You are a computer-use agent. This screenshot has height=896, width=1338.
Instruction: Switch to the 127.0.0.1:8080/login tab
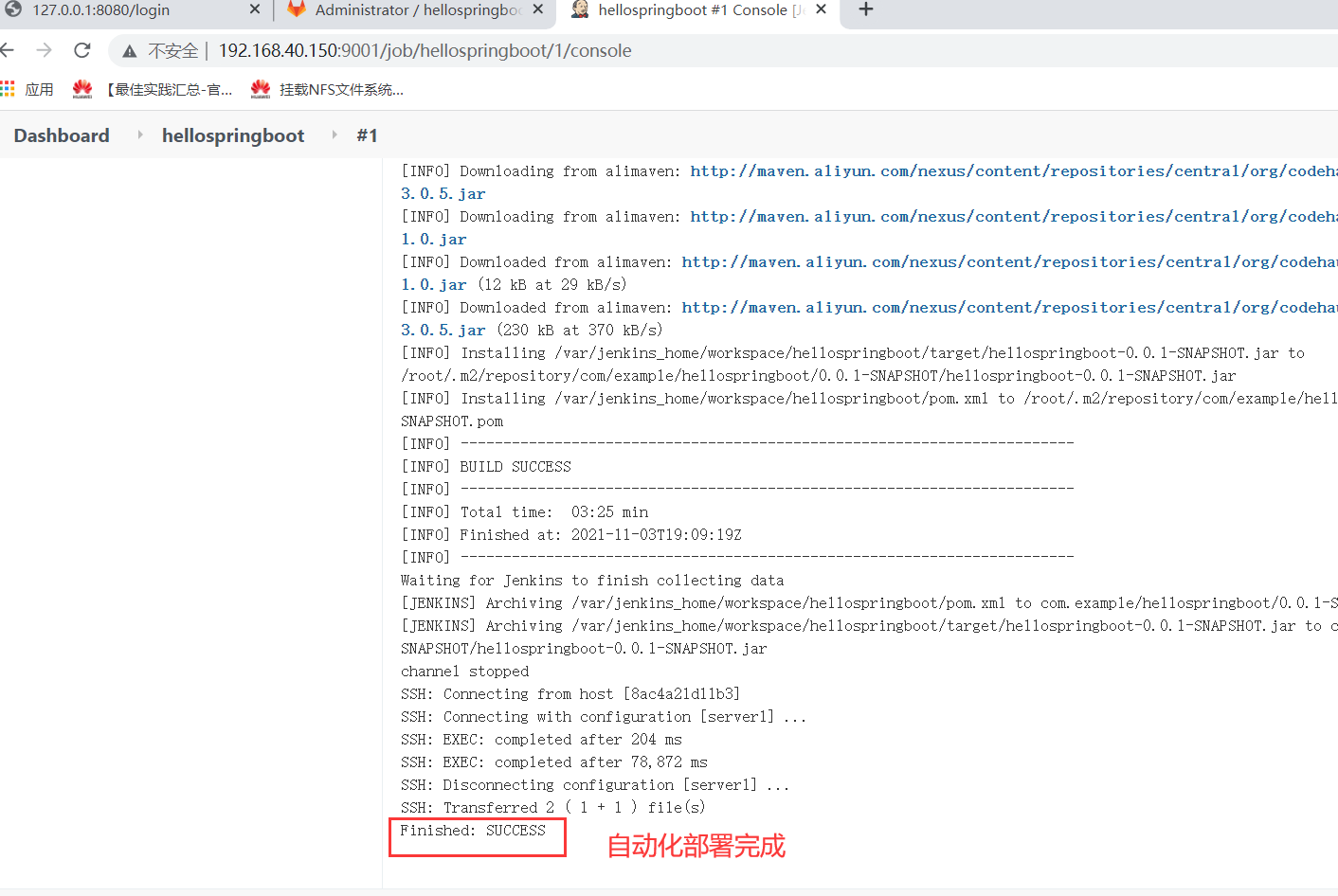[133, 10]
